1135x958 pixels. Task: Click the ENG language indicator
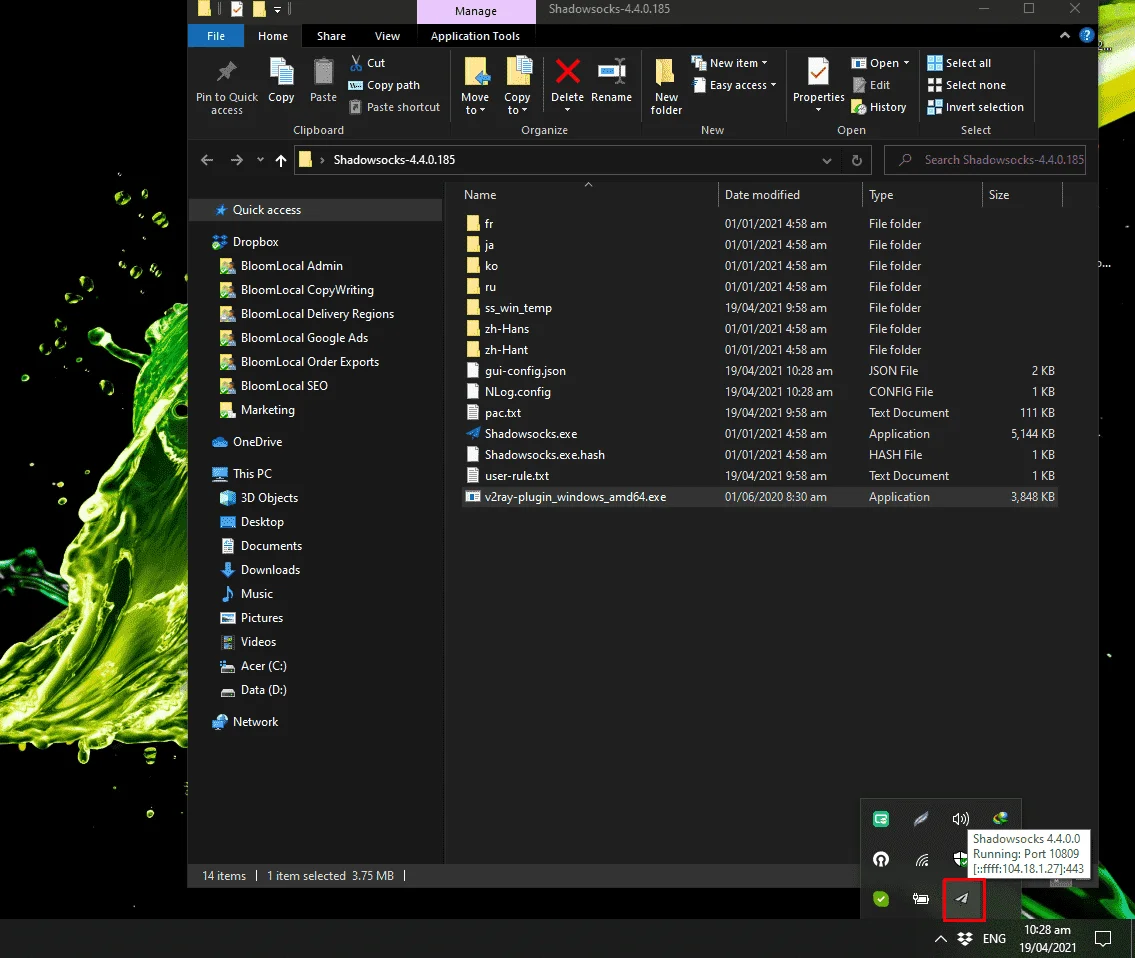994,938
